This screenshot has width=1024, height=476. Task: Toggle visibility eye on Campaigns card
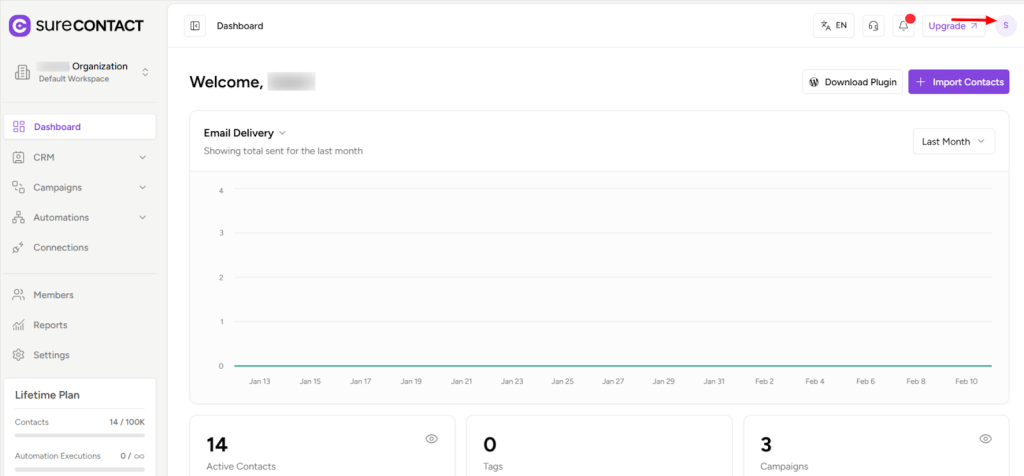click(985, 439)
